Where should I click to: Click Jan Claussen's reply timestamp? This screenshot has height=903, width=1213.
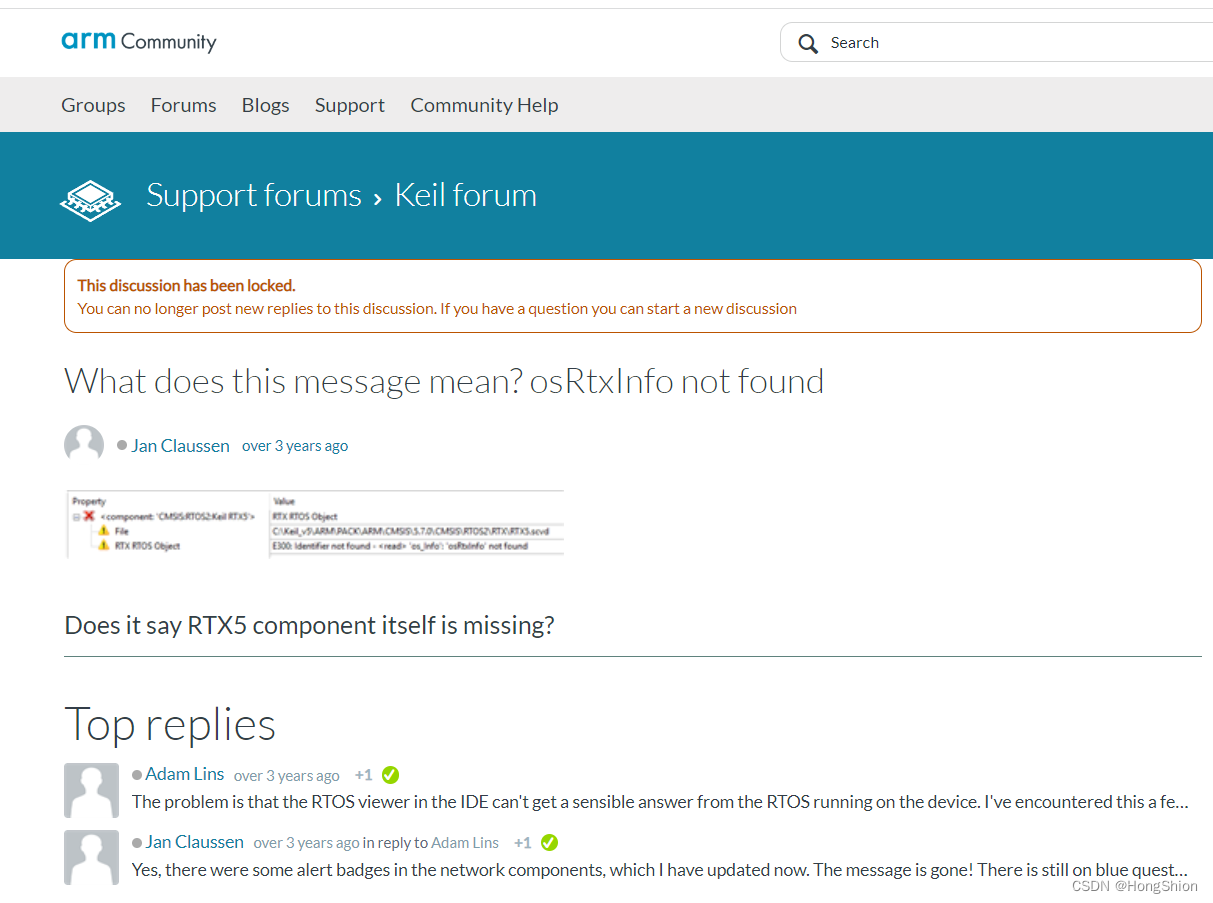306,843
